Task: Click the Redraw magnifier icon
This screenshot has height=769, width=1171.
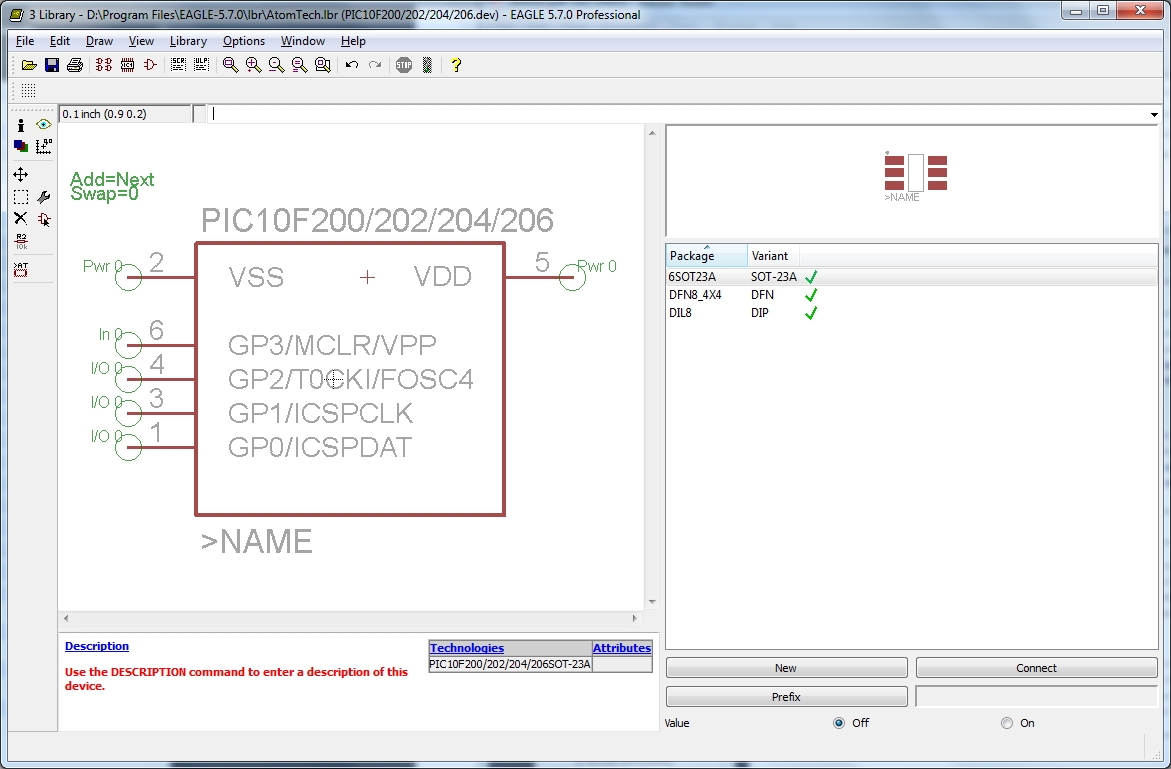Action: tap(299, 65)
